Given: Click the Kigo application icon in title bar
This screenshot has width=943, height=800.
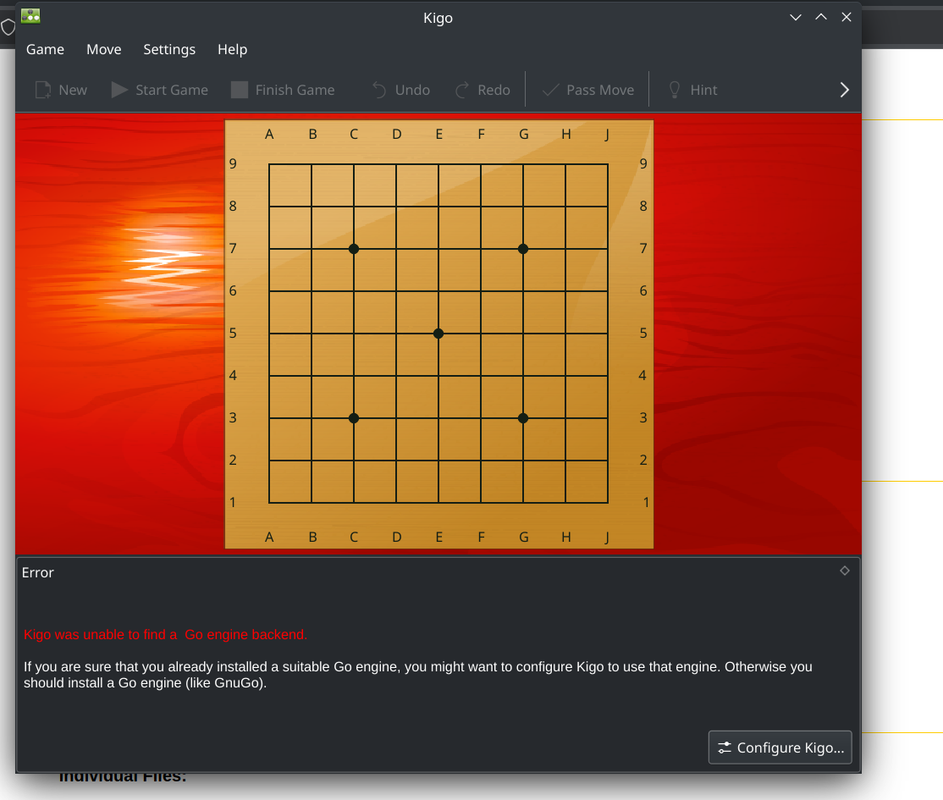Looking at the screenshot, I should tap(31, 16).
